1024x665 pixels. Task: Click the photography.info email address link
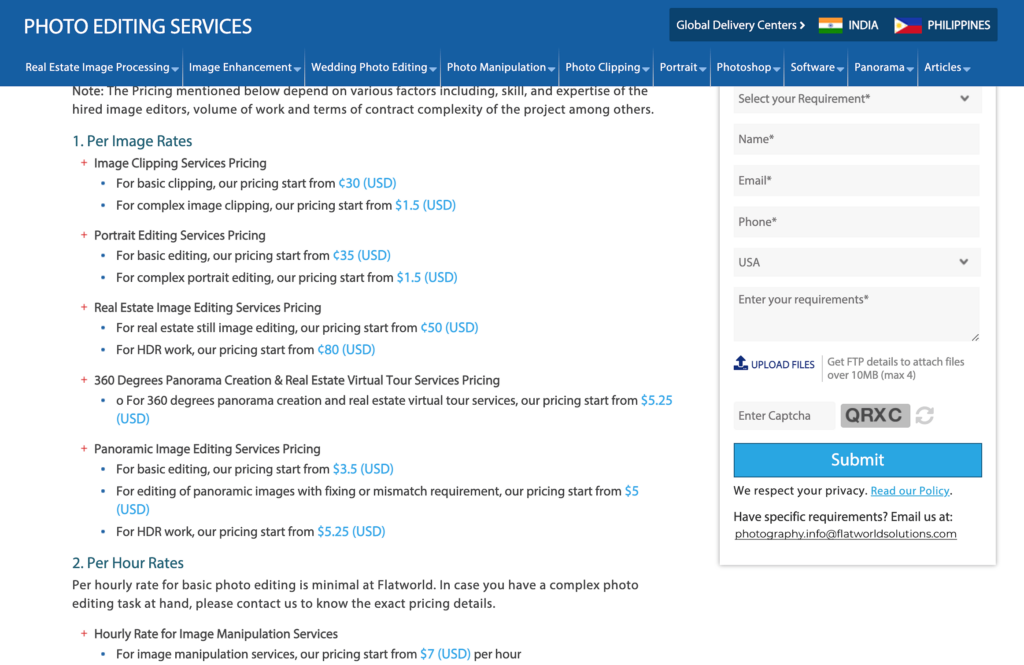click(845, 534)
